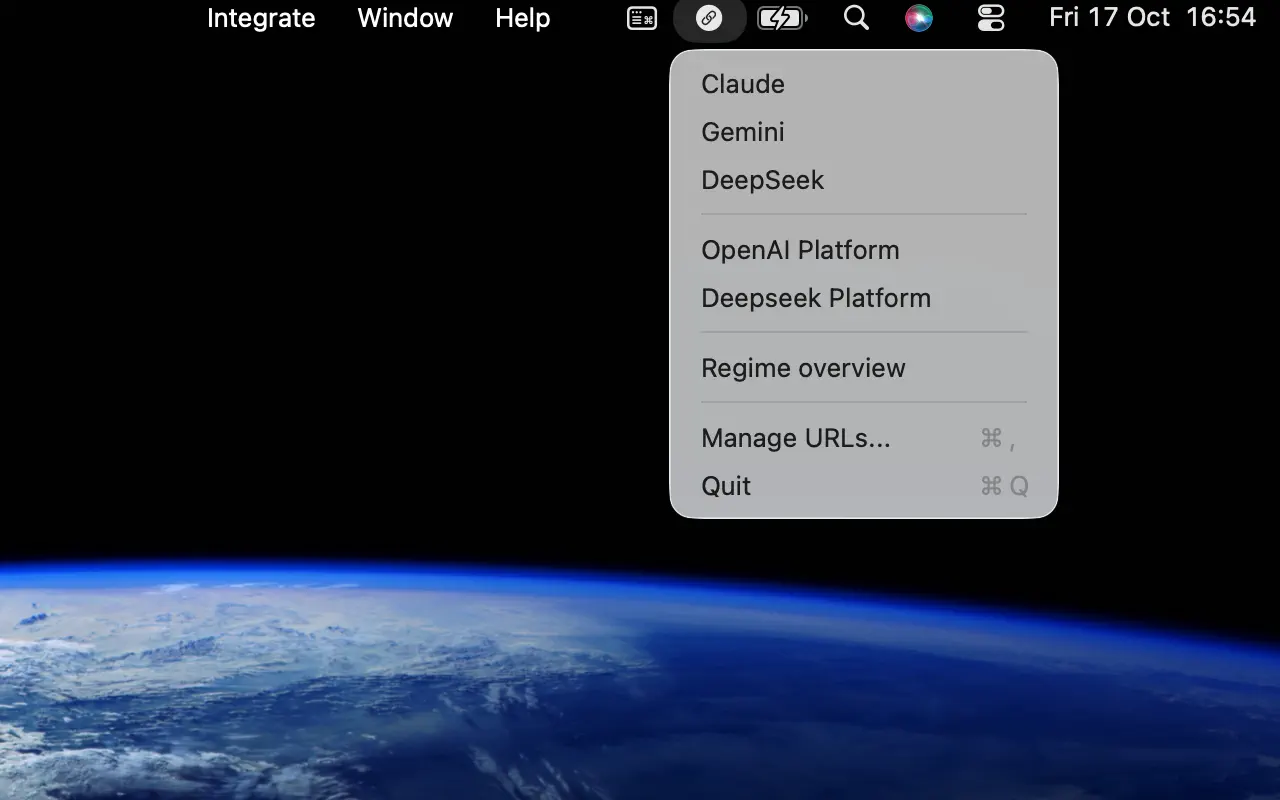Image resolution: width=1280 pixels, height=800 pixels.
Task: Open the Window menu
Action: pos(404,18)
